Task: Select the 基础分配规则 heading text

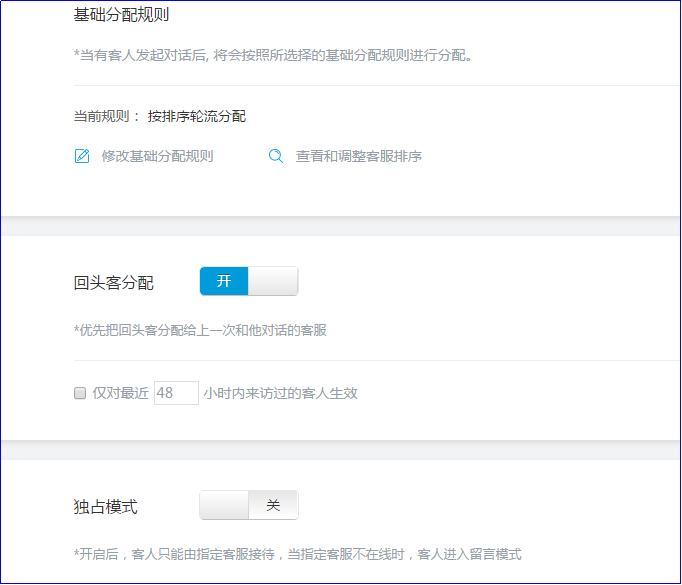Action: 121,14
